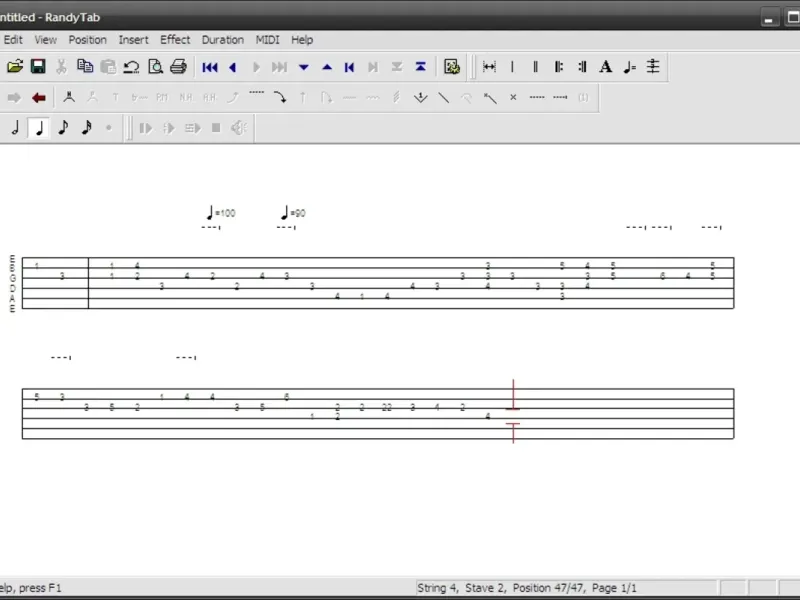Image resolution: width=800 pixels, height=600 pixels.
Task: Open the Duration menu
Action: [x=222, y=40]
